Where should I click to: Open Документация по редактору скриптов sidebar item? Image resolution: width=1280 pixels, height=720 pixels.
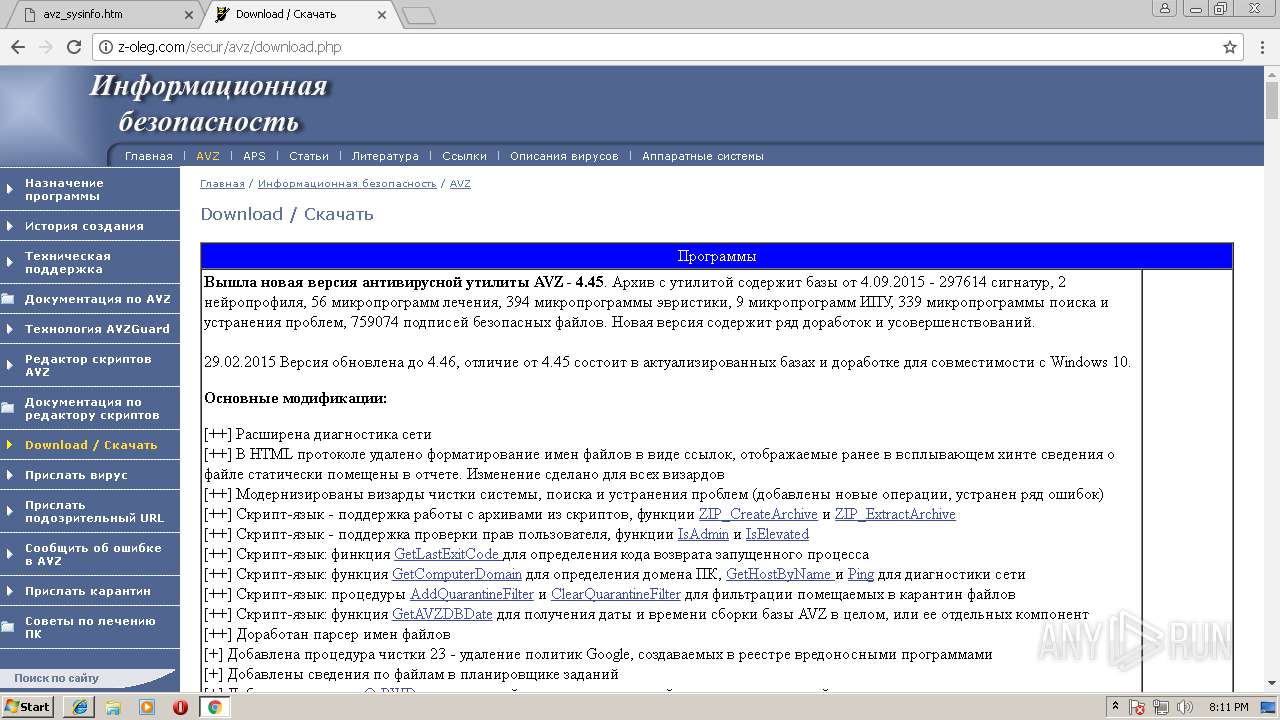pos(90,409)
